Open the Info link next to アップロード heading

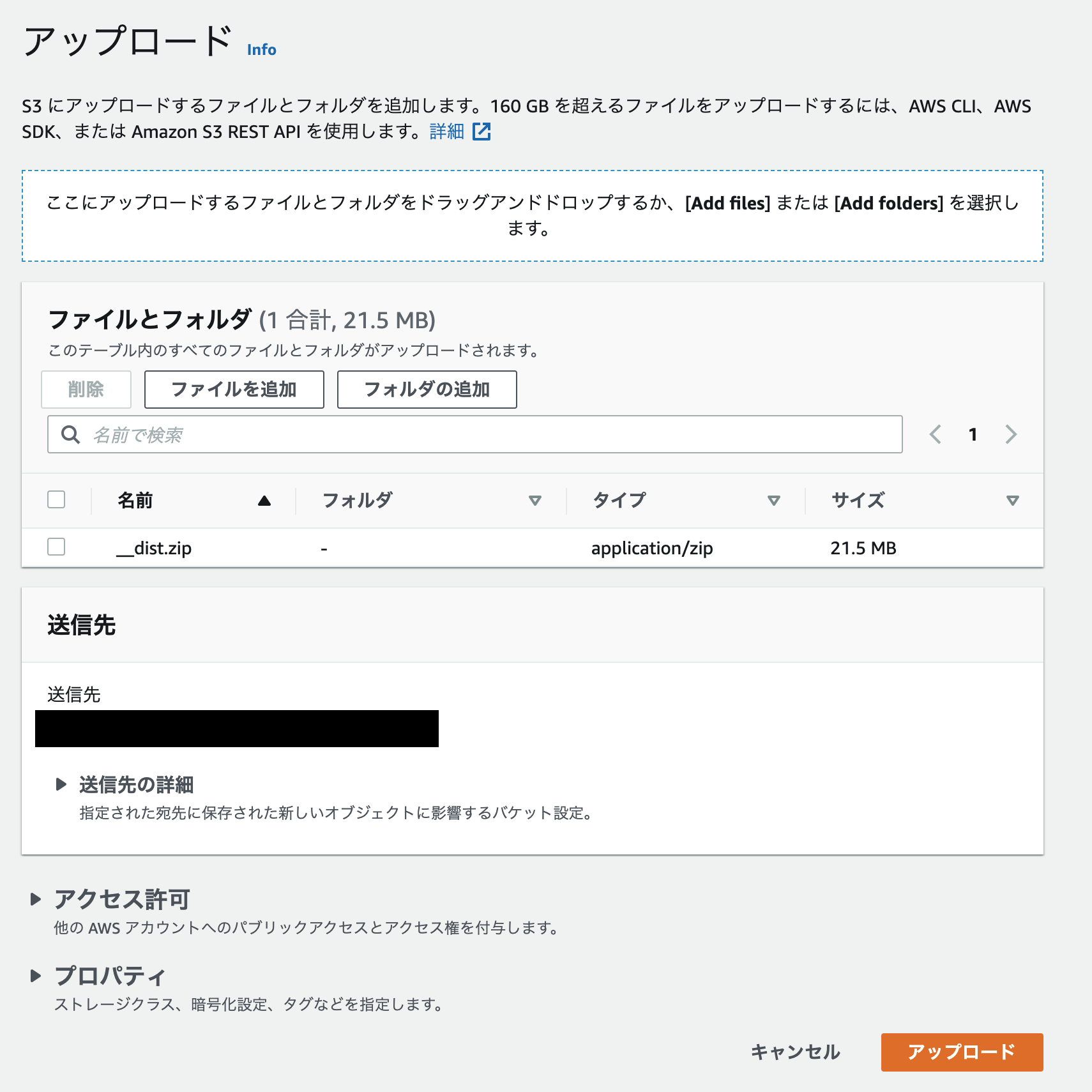coord(261,50)
